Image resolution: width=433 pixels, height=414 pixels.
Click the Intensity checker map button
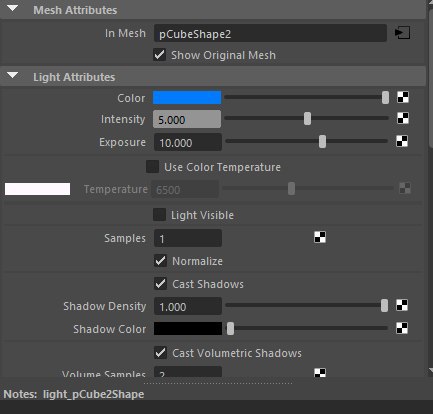[x=403, y=118]
